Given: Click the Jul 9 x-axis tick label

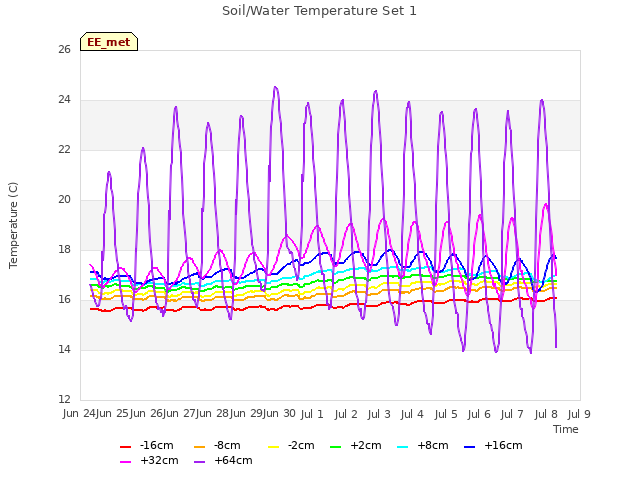Looking at the screenshot, I should pyautogui.click(x=579, y=414).
